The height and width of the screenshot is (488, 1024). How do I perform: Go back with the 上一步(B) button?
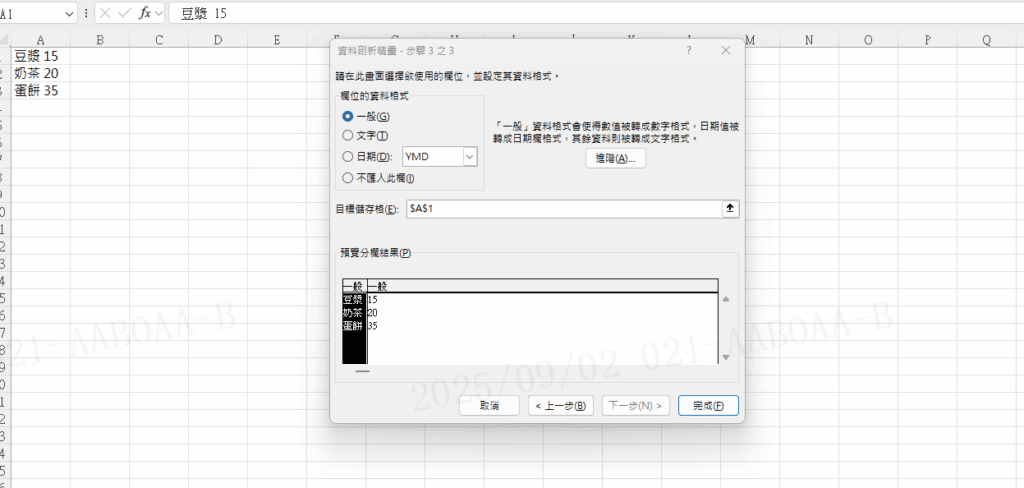click(x=561, y=405)
